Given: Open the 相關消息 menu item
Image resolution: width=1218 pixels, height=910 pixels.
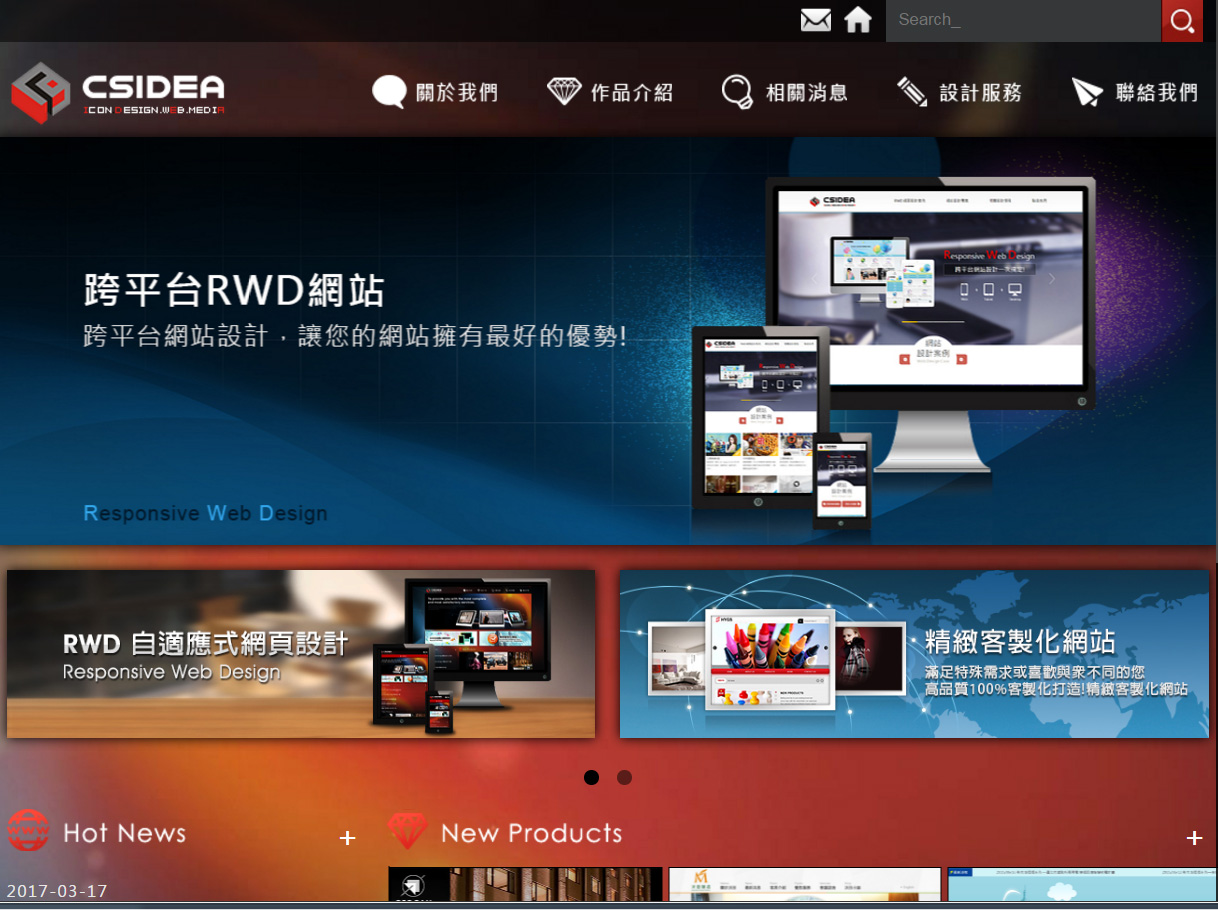Looking at the screenshot, I should (x=806, y=93).
